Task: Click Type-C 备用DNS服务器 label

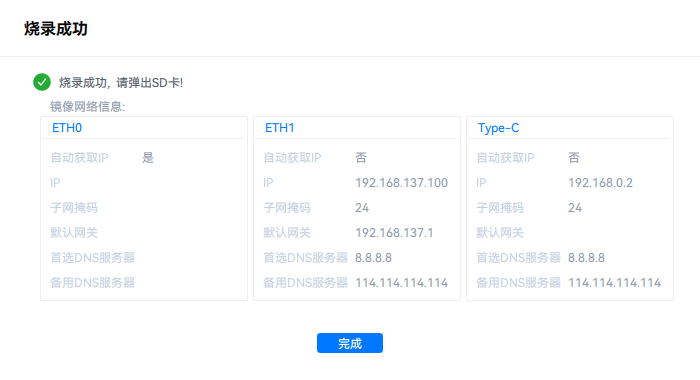Action: click(518, 283)
